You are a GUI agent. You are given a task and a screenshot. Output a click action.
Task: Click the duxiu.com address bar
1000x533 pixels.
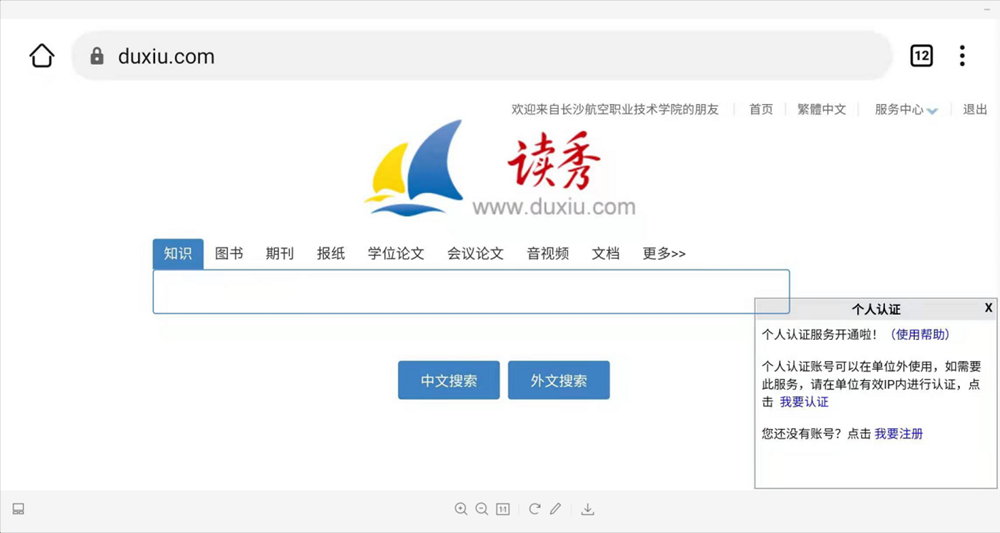pos(482,56)
